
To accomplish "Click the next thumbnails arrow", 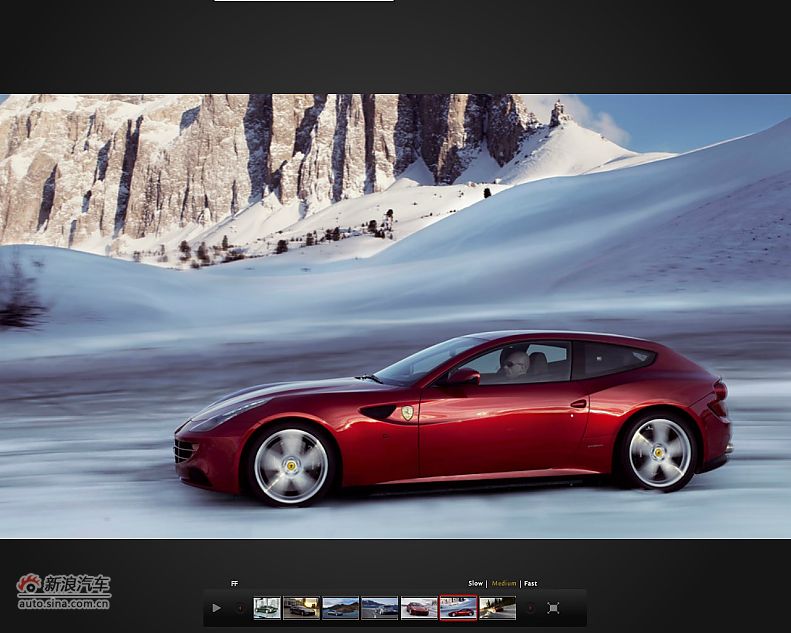I will point(530,608).
